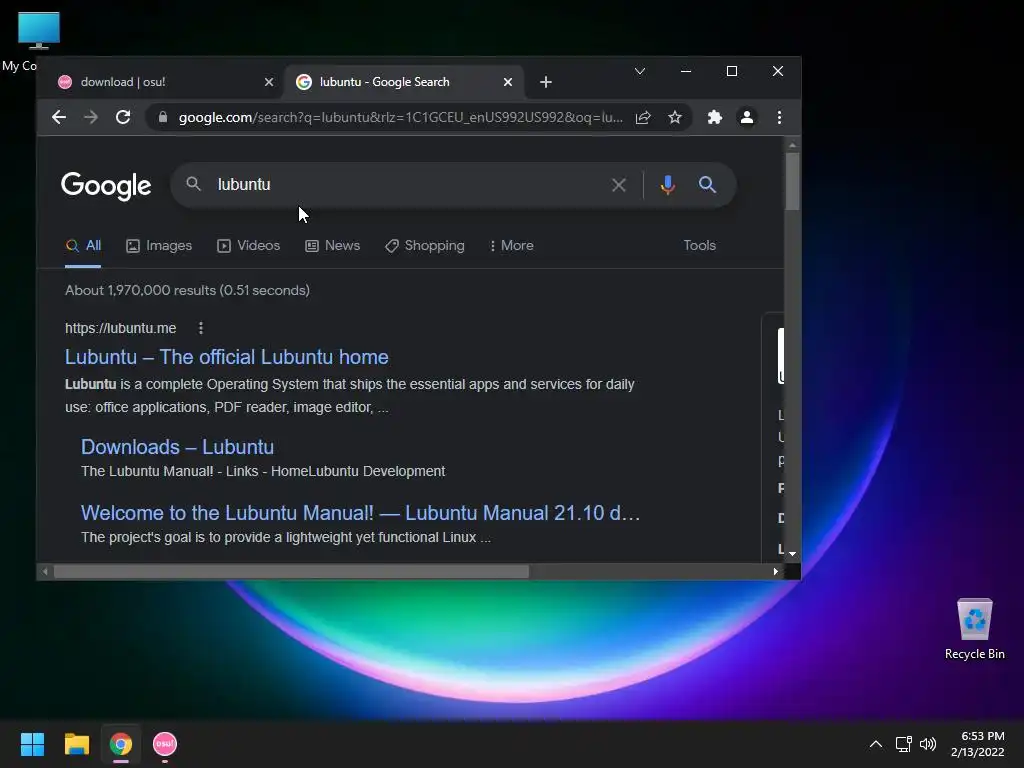Image resolution: width=1024 pixels, height=768 pixels.
Task: Switch to News results
Action: click(332, 246)
